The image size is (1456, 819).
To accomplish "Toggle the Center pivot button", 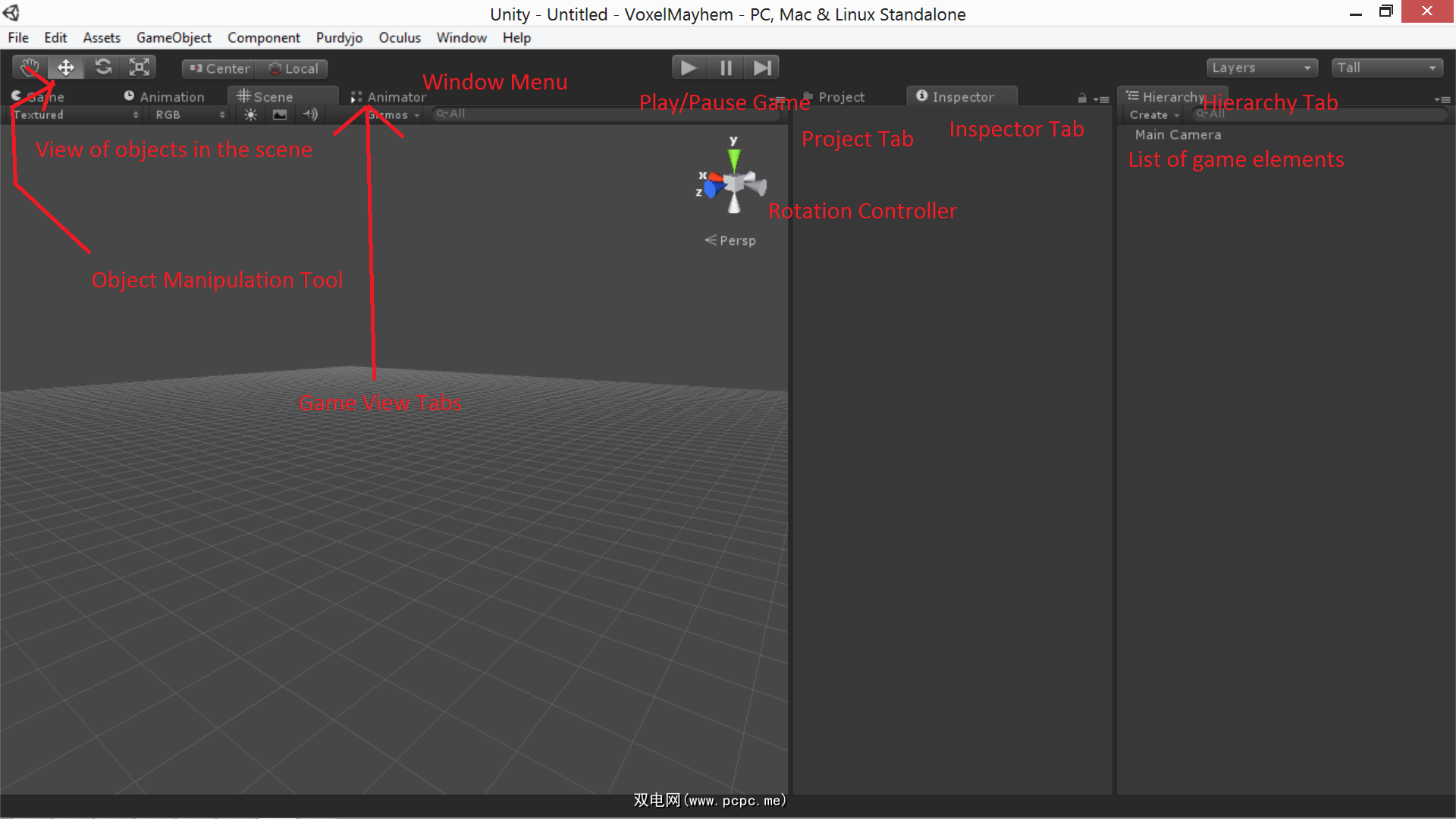I will [x=219, y=69].
